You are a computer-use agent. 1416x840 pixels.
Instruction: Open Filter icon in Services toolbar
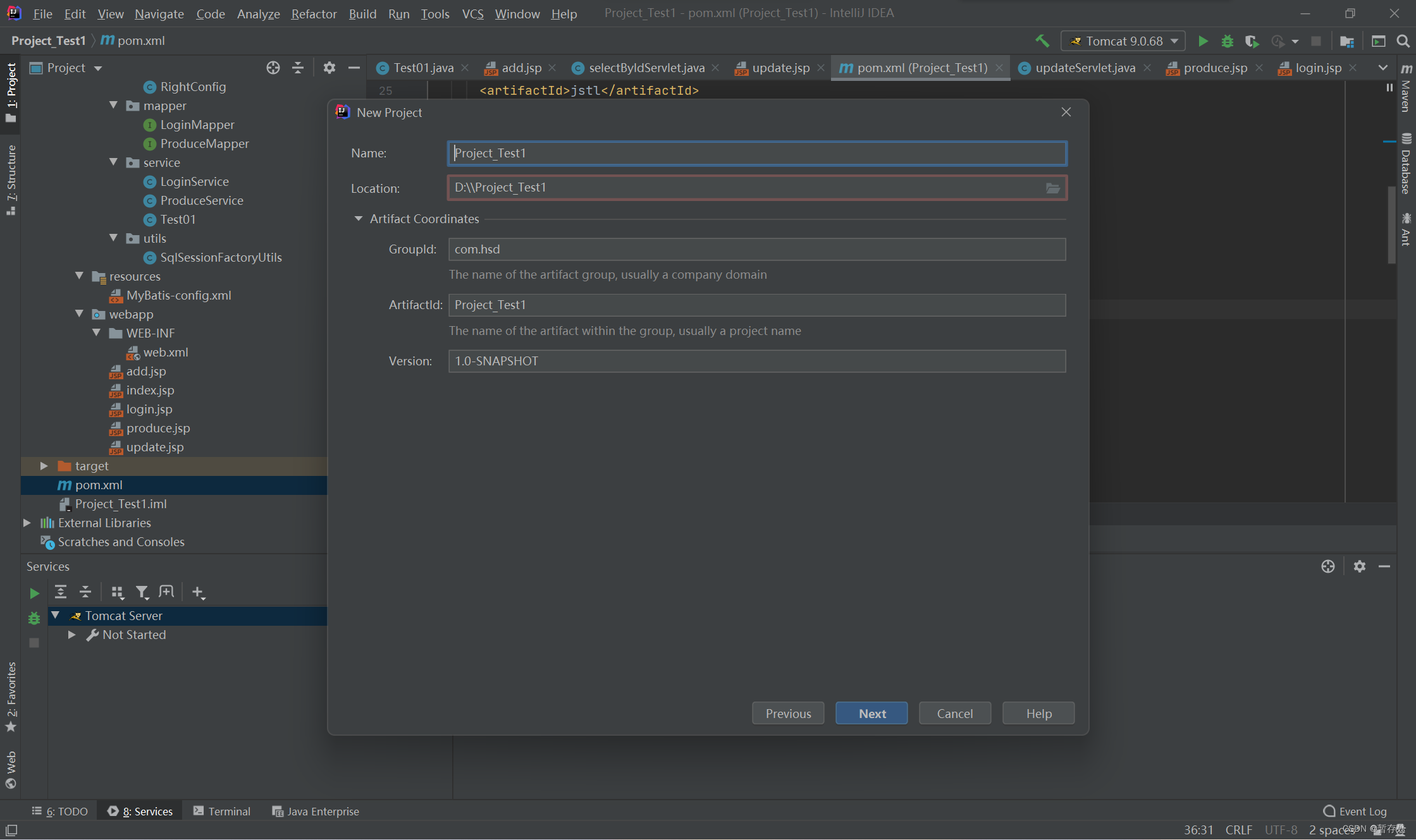[142, 592]
